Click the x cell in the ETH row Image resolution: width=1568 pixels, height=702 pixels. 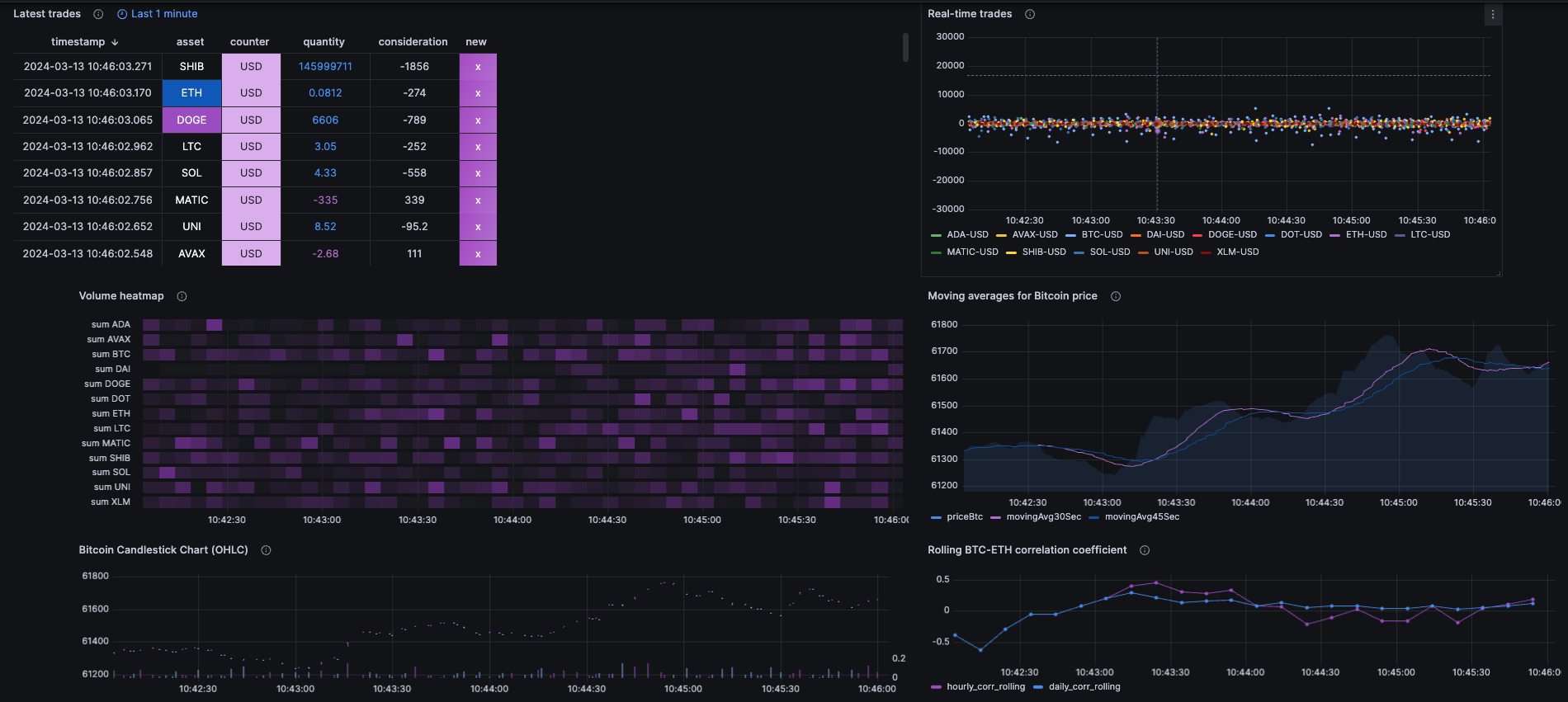478,93
